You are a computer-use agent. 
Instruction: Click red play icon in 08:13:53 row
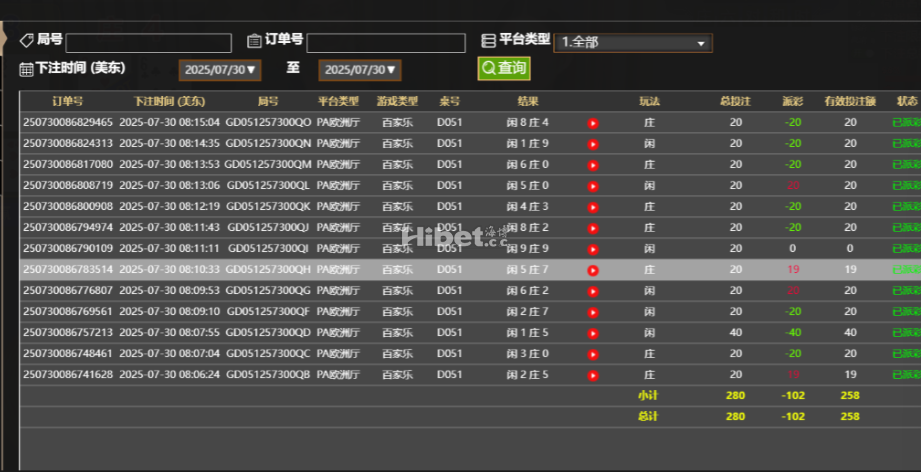coord(592,165)
